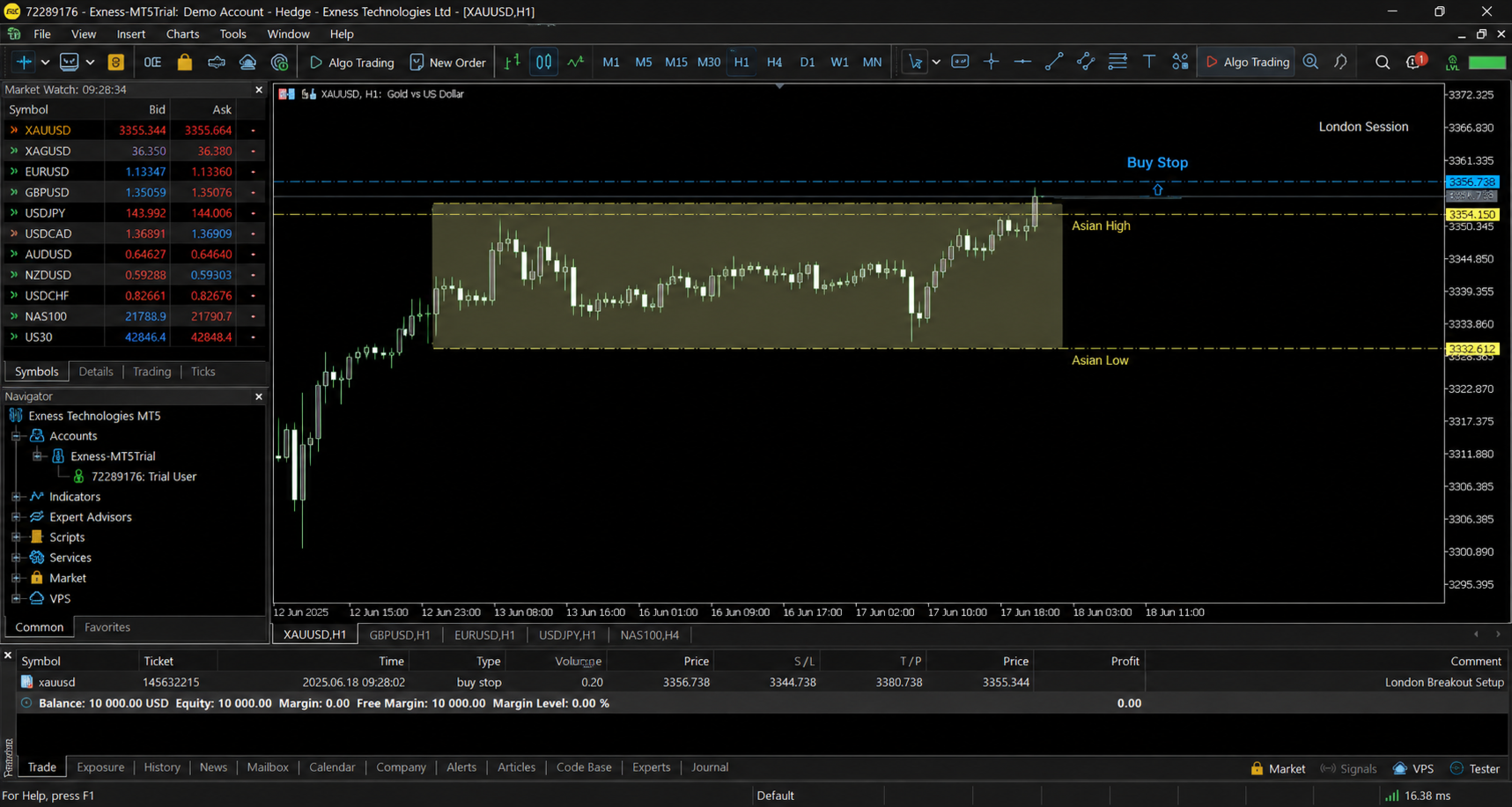Click the zoom in chart icon
The image size is (1512, 807).
point(1311,62)
